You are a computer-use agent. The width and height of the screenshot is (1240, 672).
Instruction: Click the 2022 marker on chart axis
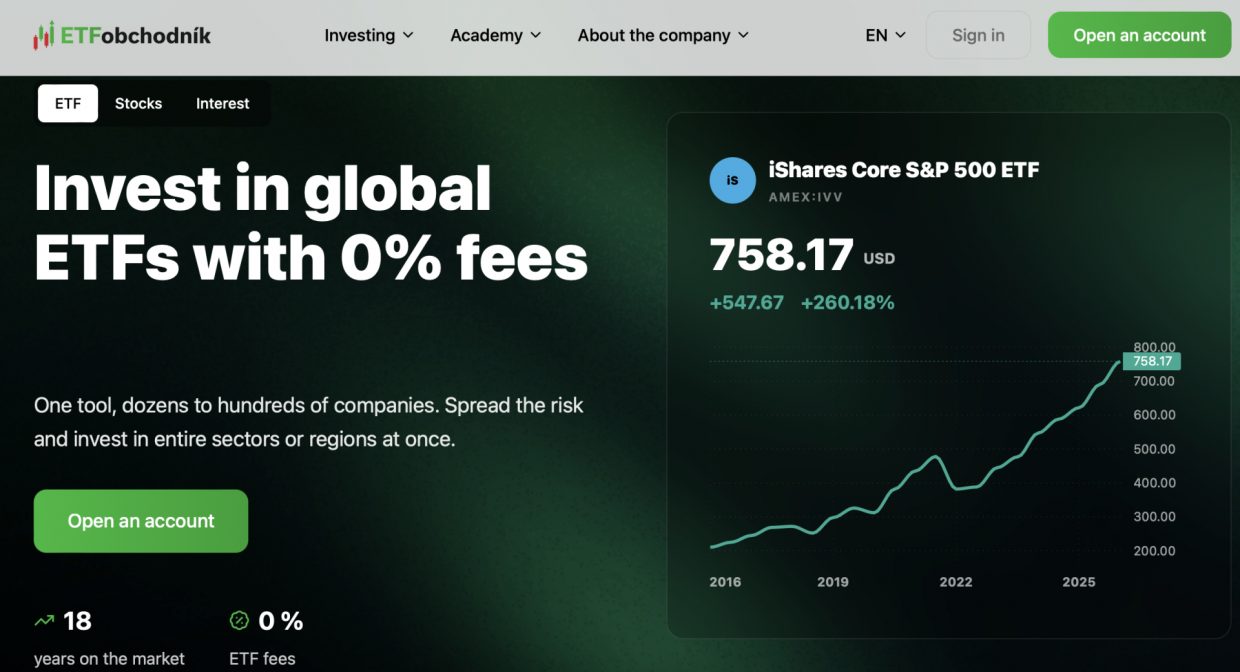956,582
